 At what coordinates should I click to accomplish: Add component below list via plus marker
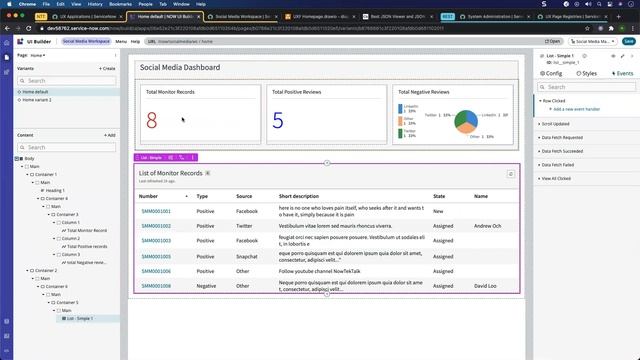click(327, 293)
